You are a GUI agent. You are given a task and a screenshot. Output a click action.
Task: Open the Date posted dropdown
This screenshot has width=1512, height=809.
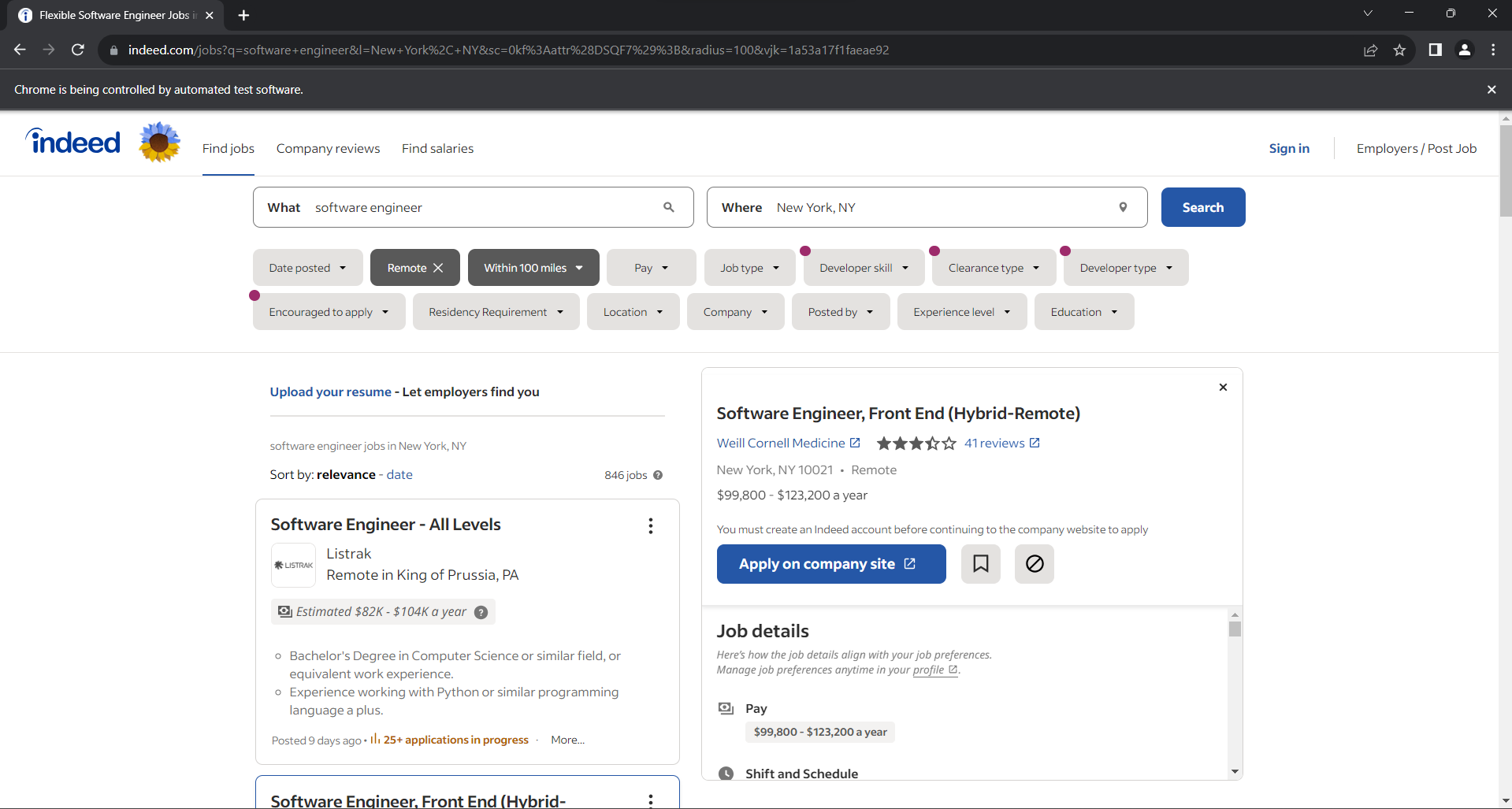pyautogui.click(x=307, y=267)
